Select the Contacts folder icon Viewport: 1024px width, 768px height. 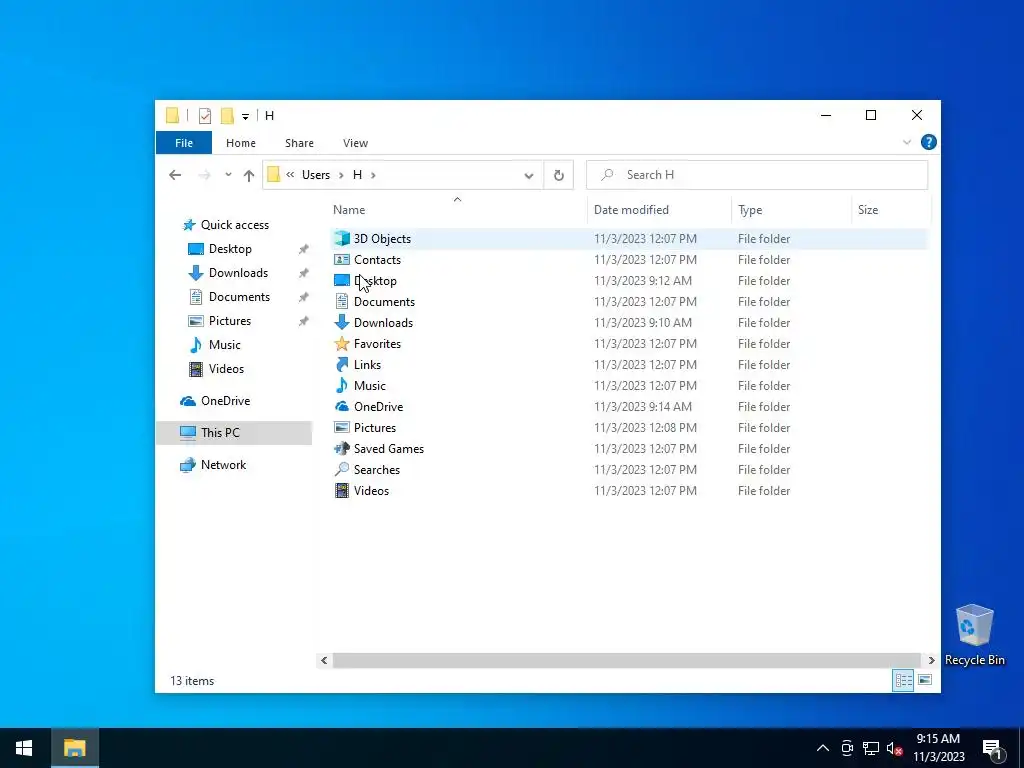342,259
